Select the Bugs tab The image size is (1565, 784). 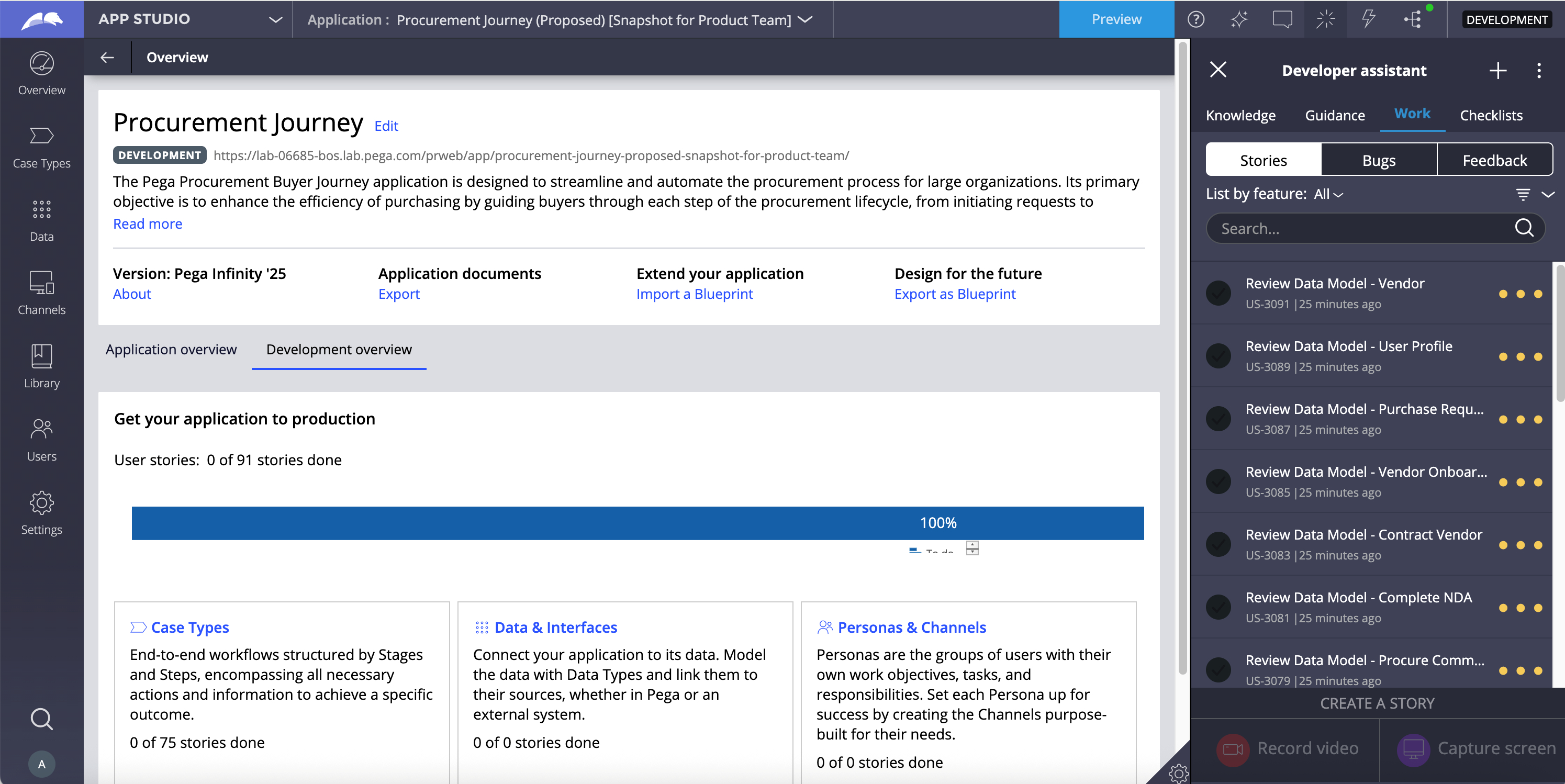(1378, 160)
